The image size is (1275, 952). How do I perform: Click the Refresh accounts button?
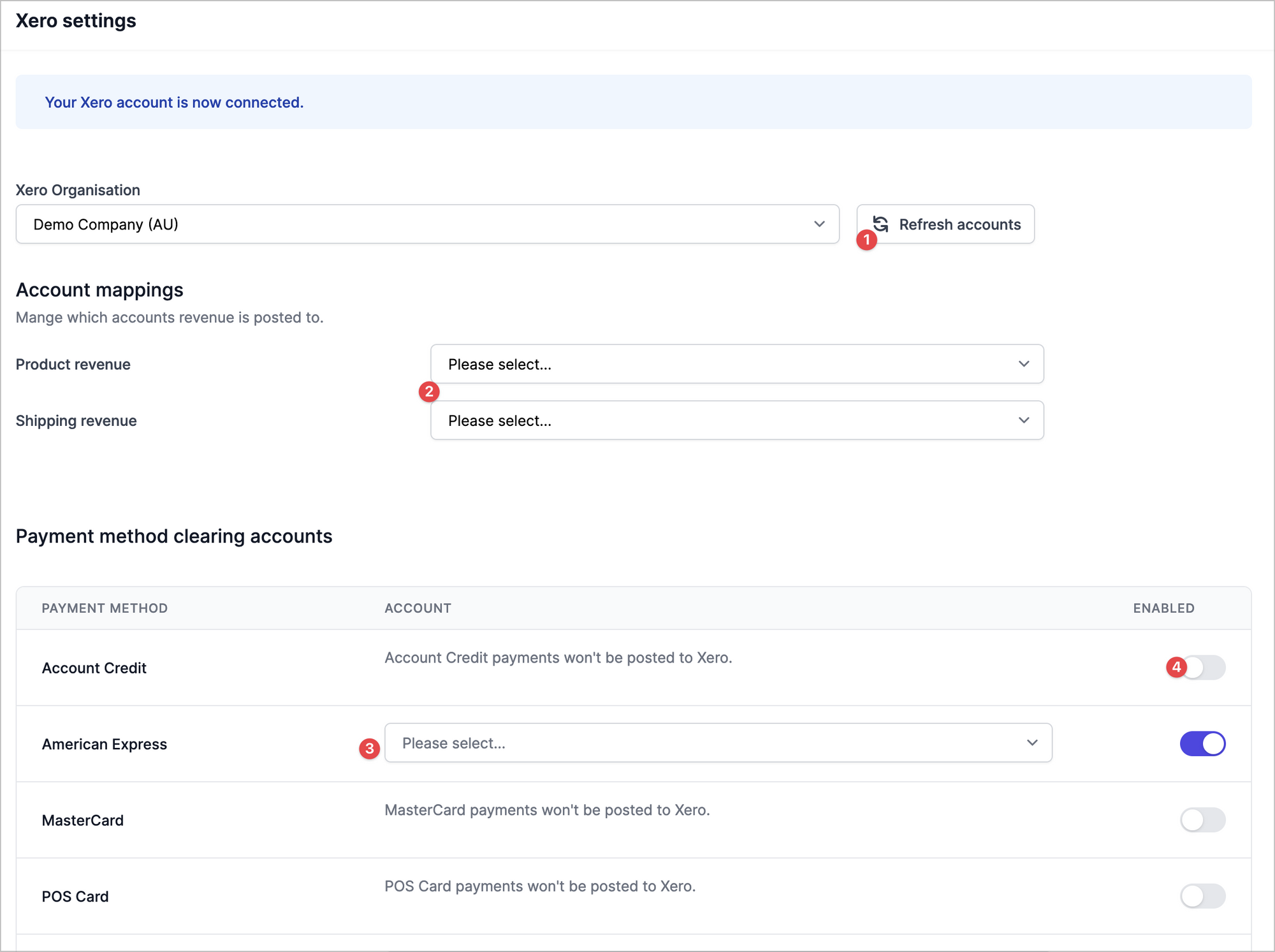point(945,224)
